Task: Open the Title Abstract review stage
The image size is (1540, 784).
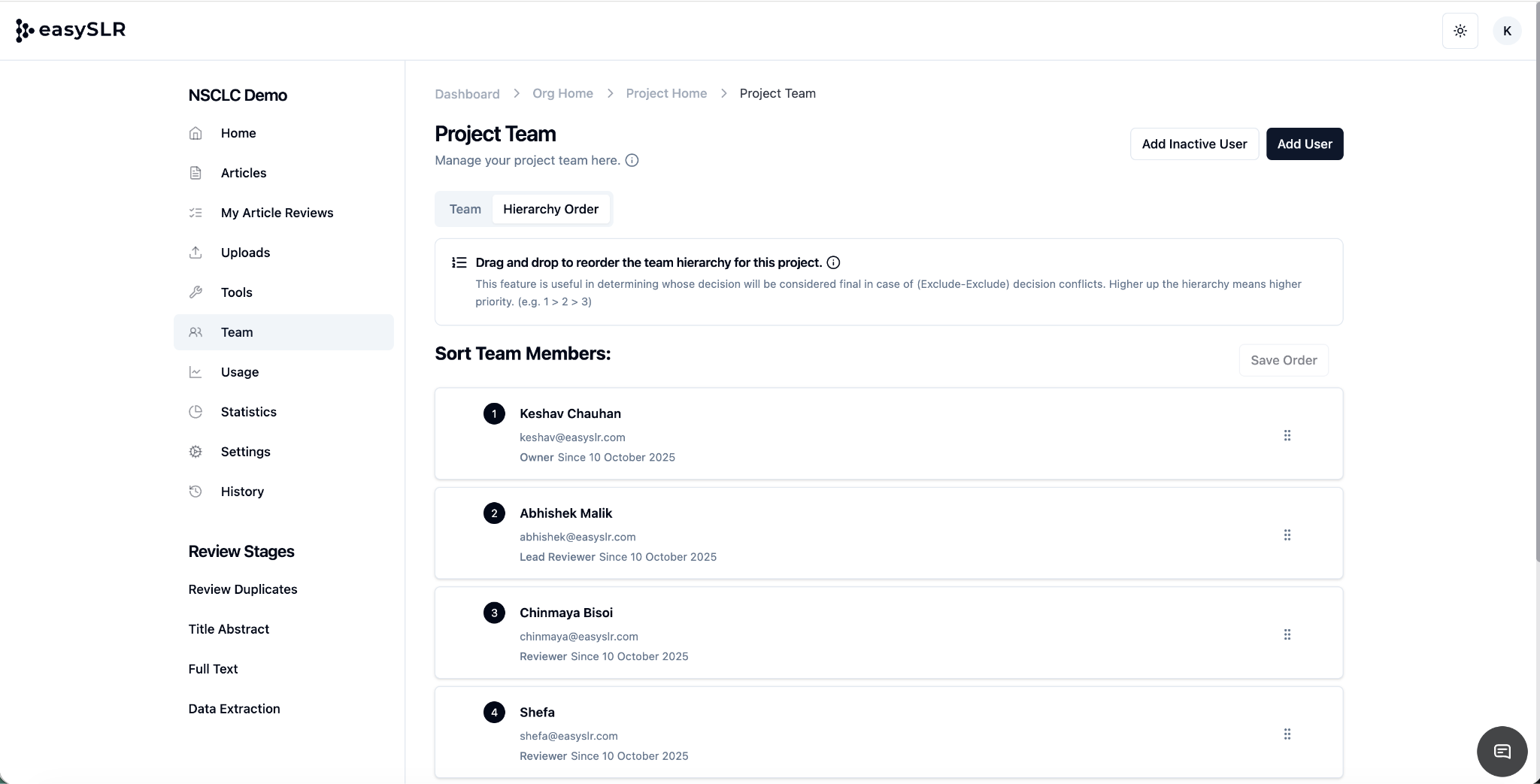Action: pyautogui.click(x=229, y=629)
